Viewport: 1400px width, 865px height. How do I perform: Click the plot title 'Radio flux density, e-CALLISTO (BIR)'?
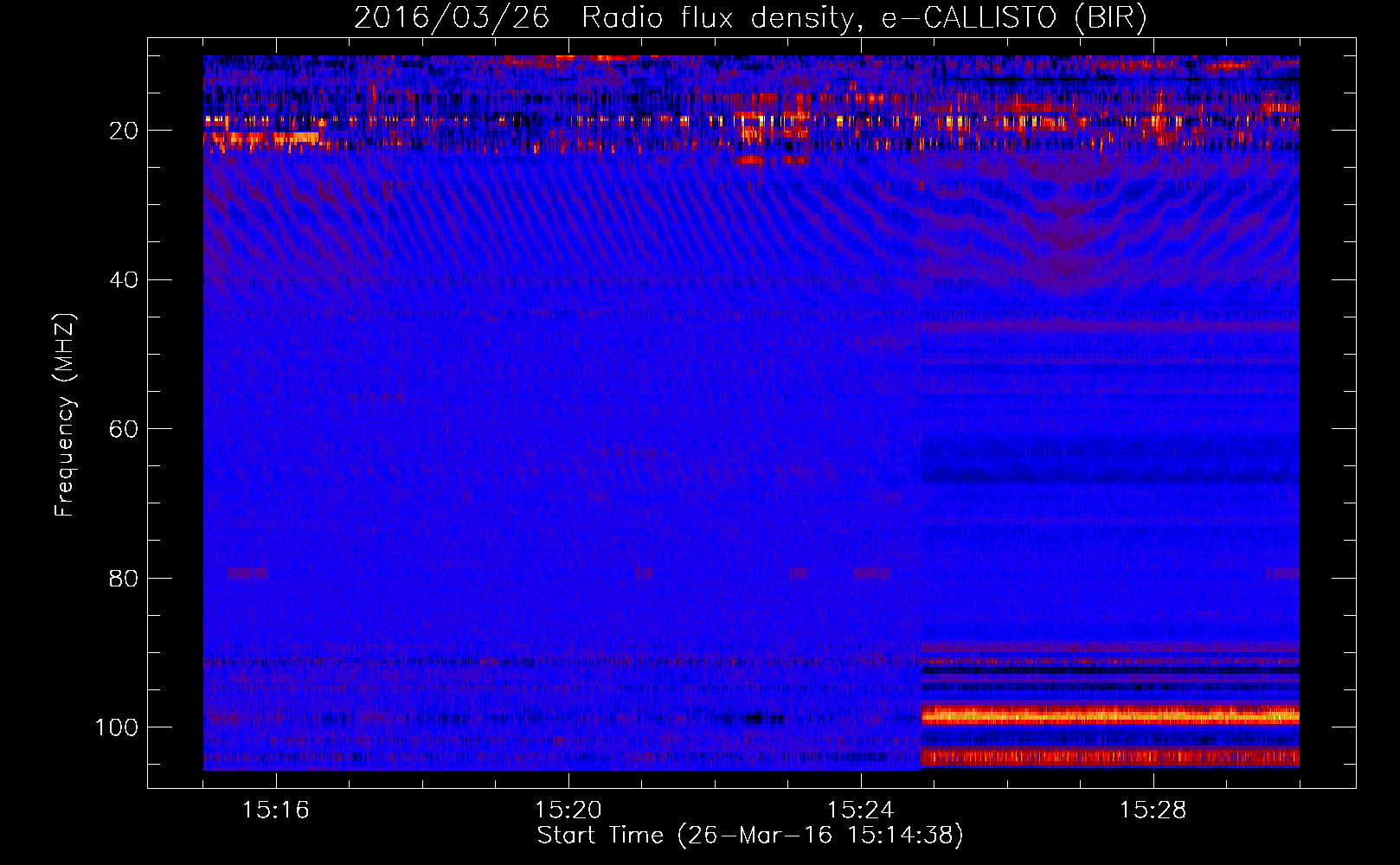coord(864,18)
